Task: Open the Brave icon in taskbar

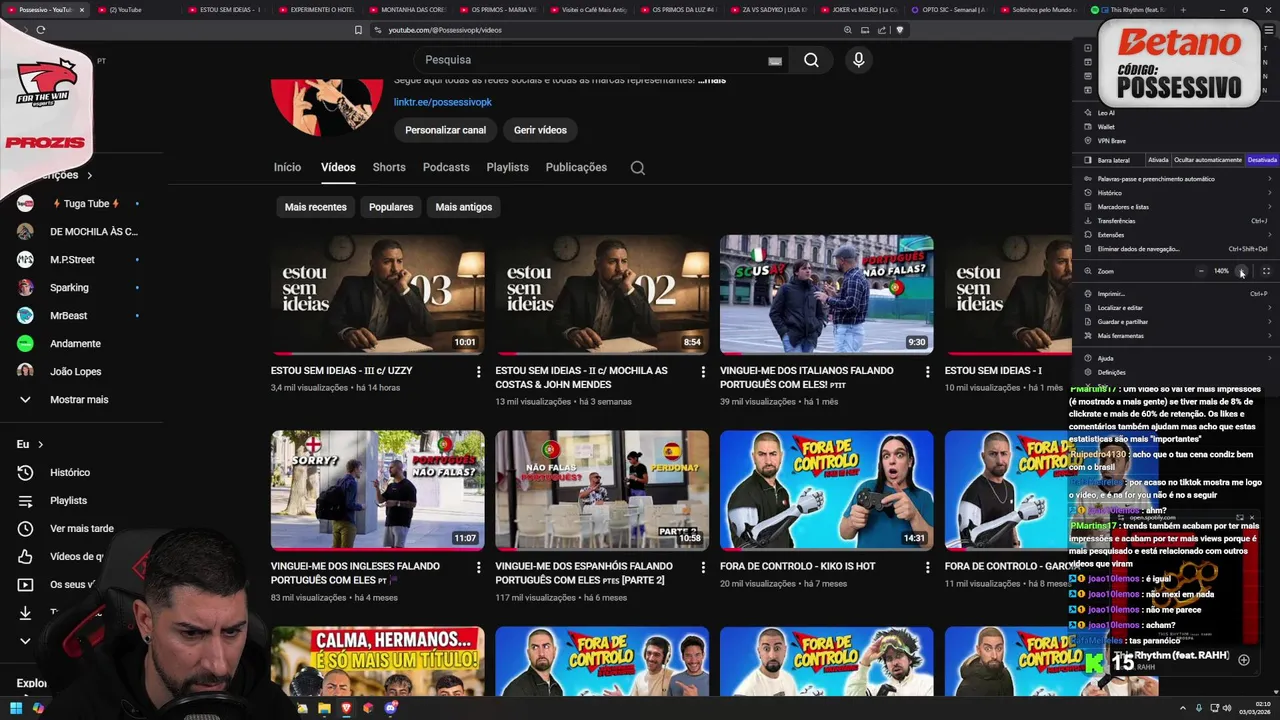Action: pyautogui.click(x=347, y=708)
